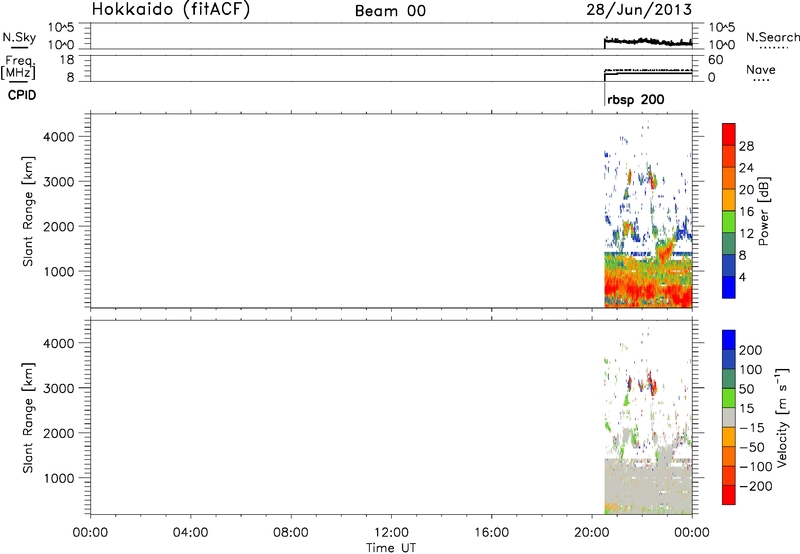Click the "60" Nave axis value
This screenshot has width=800, height=554.
(715, 60)
